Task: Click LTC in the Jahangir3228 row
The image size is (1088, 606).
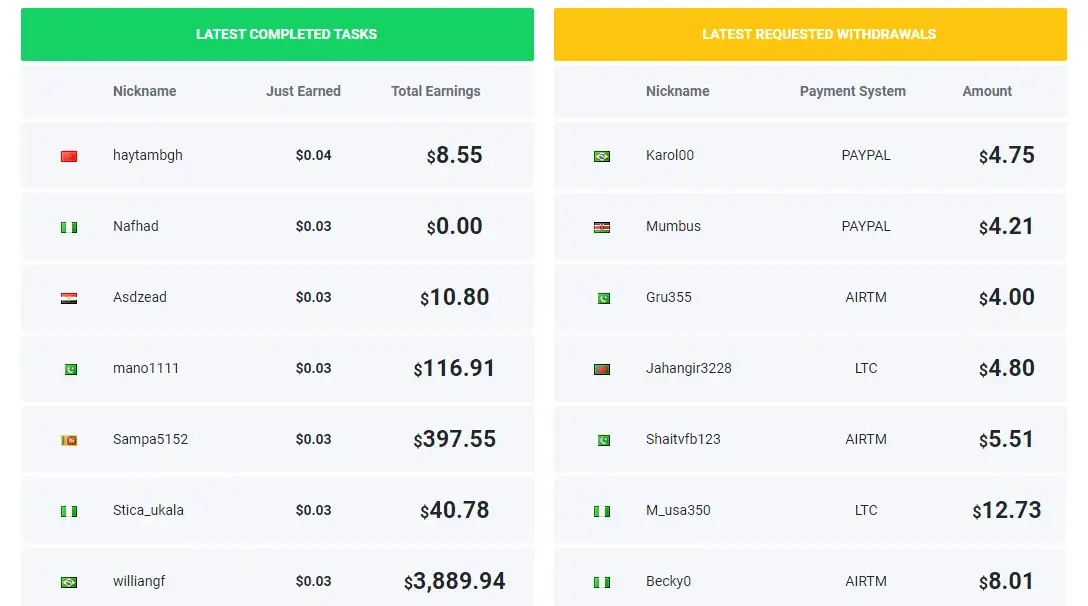Action: 866,368
